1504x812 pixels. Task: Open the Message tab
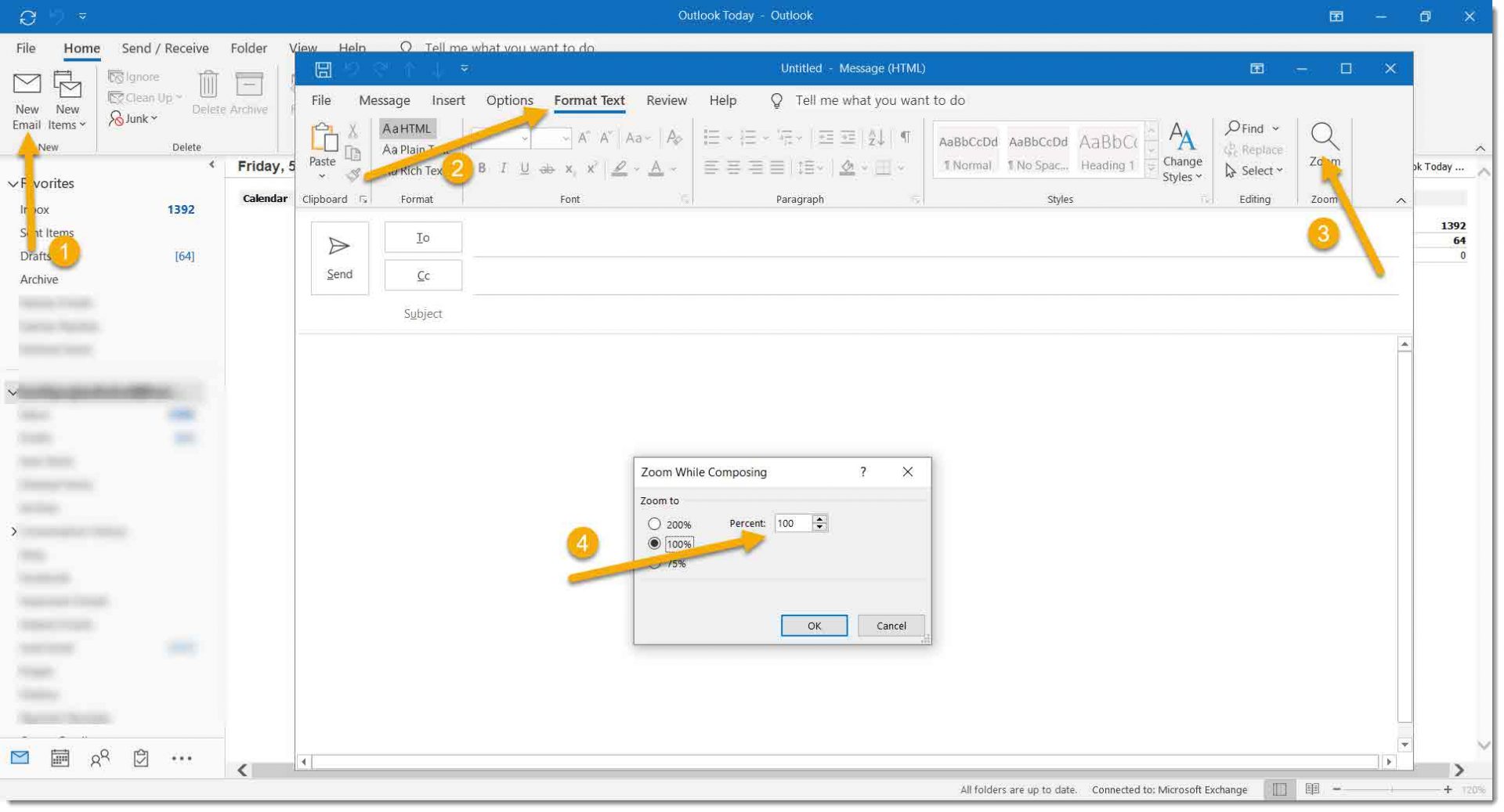tap(384, 100)
